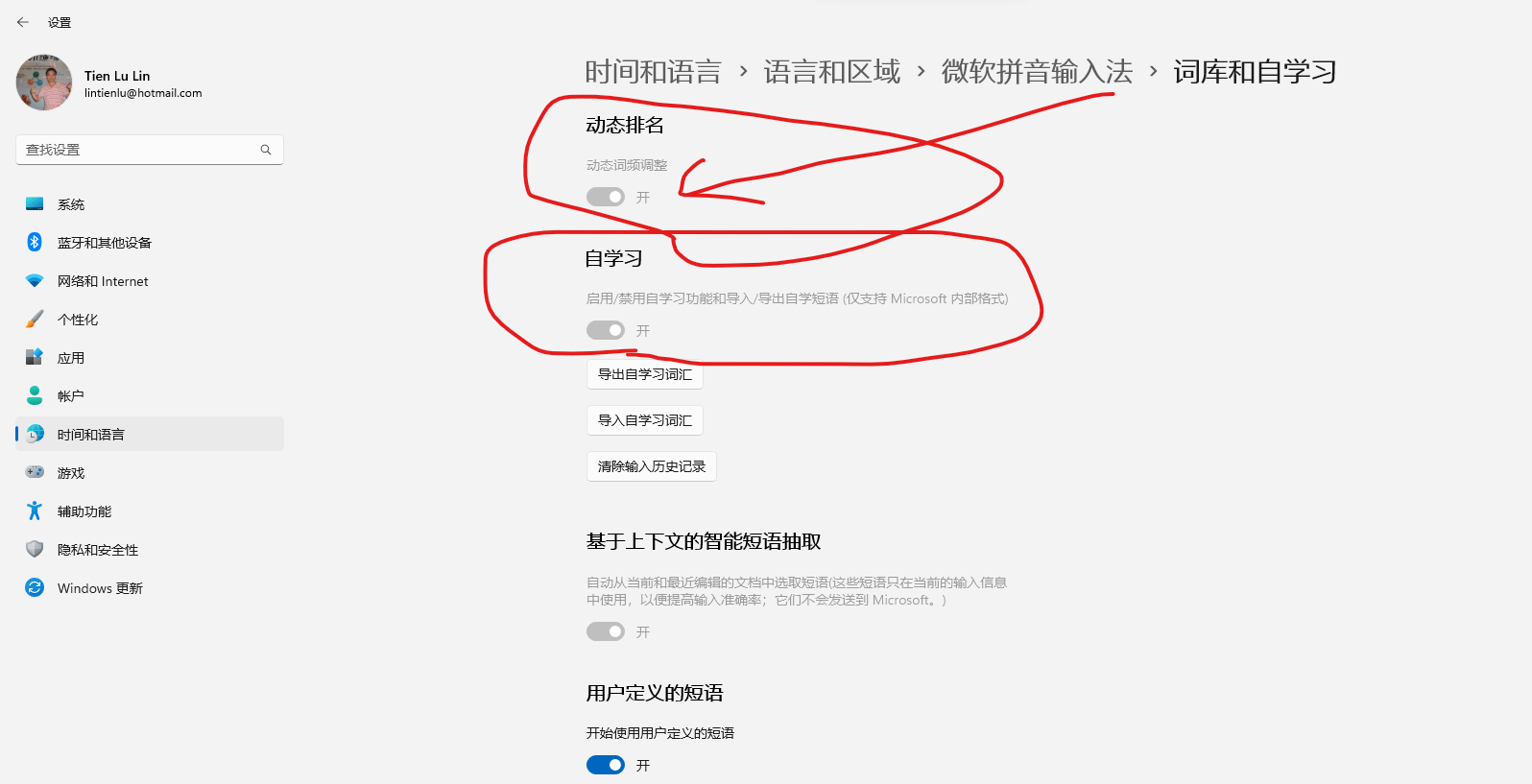Select the 网络和 Internet wifi icon
Screen dimensions: 1532x784
[35, 280]
